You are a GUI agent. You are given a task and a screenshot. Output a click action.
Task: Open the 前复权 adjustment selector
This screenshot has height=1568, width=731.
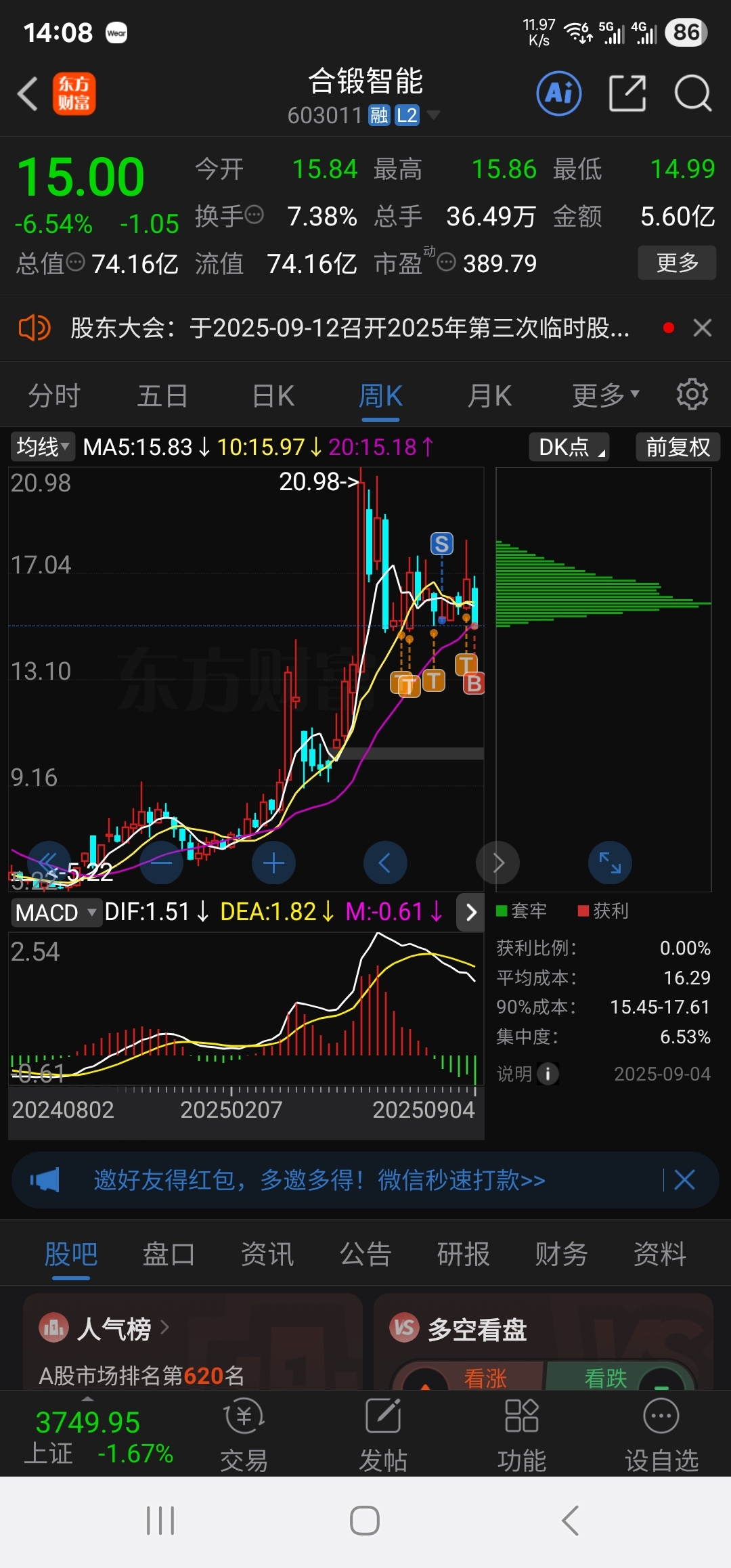coord(678,447)
